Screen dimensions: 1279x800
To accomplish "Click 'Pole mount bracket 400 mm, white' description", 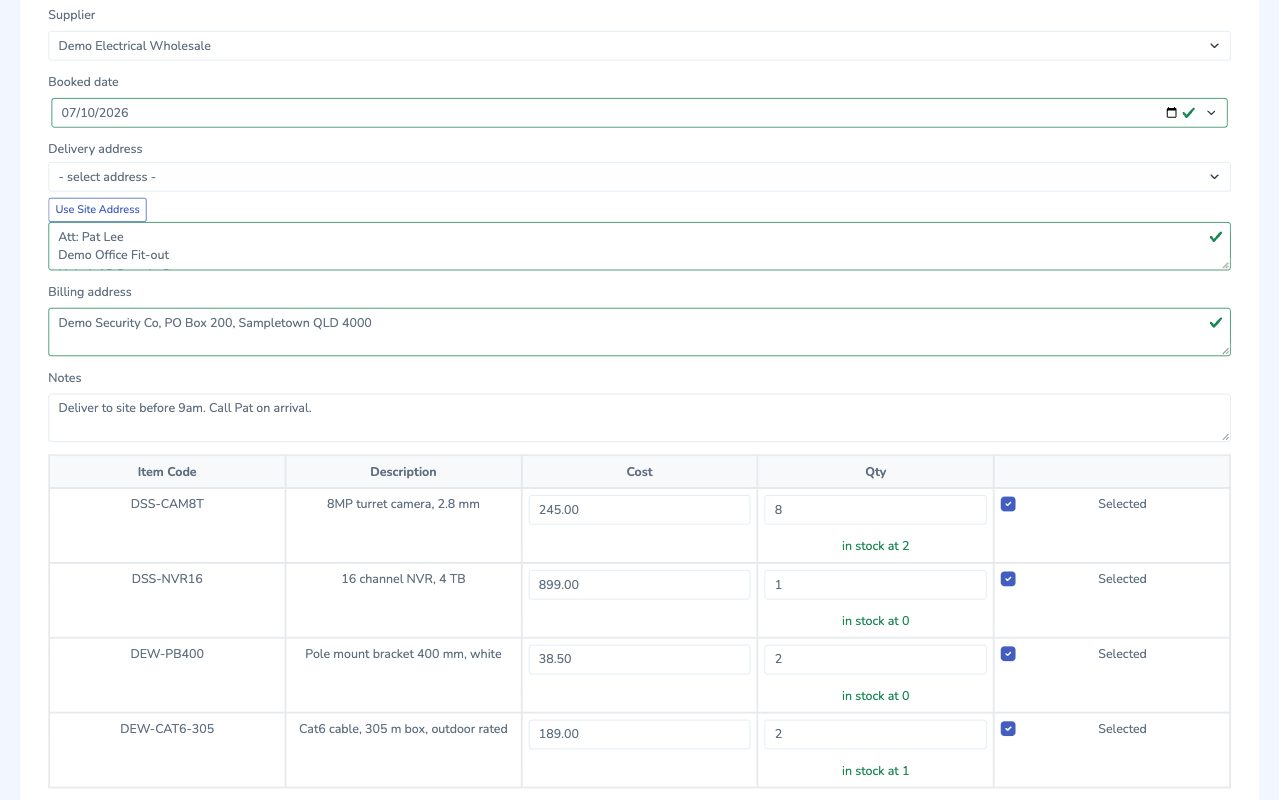I will click(x=403, y=654).
